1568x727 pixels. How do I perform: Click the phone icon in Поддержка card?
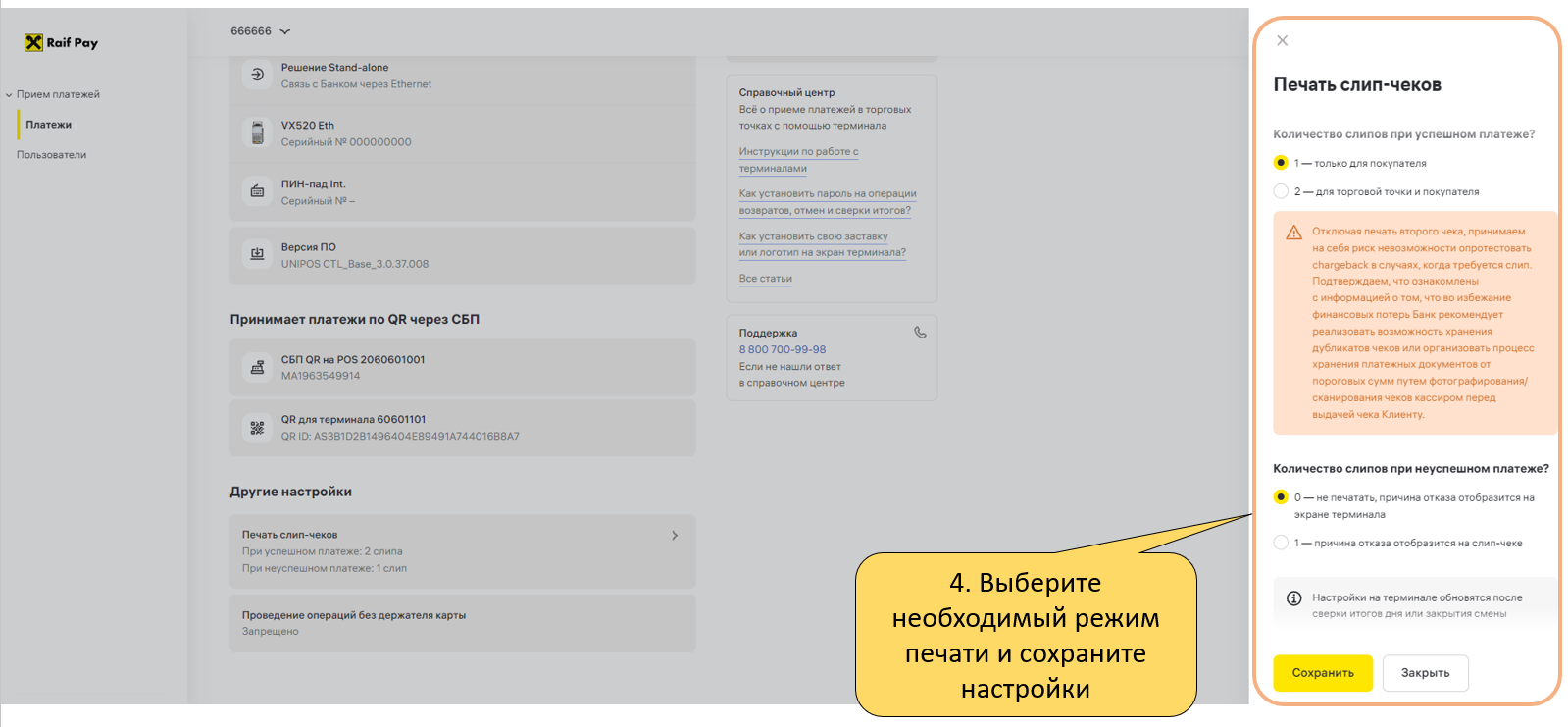click(x=920, y=333)
